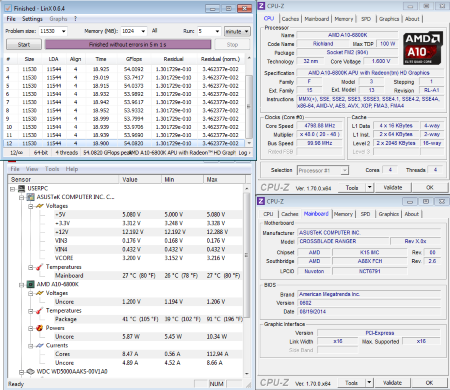
Task: Switch to Memory tab in top CPU-Z window
Action: pos(343,19)
